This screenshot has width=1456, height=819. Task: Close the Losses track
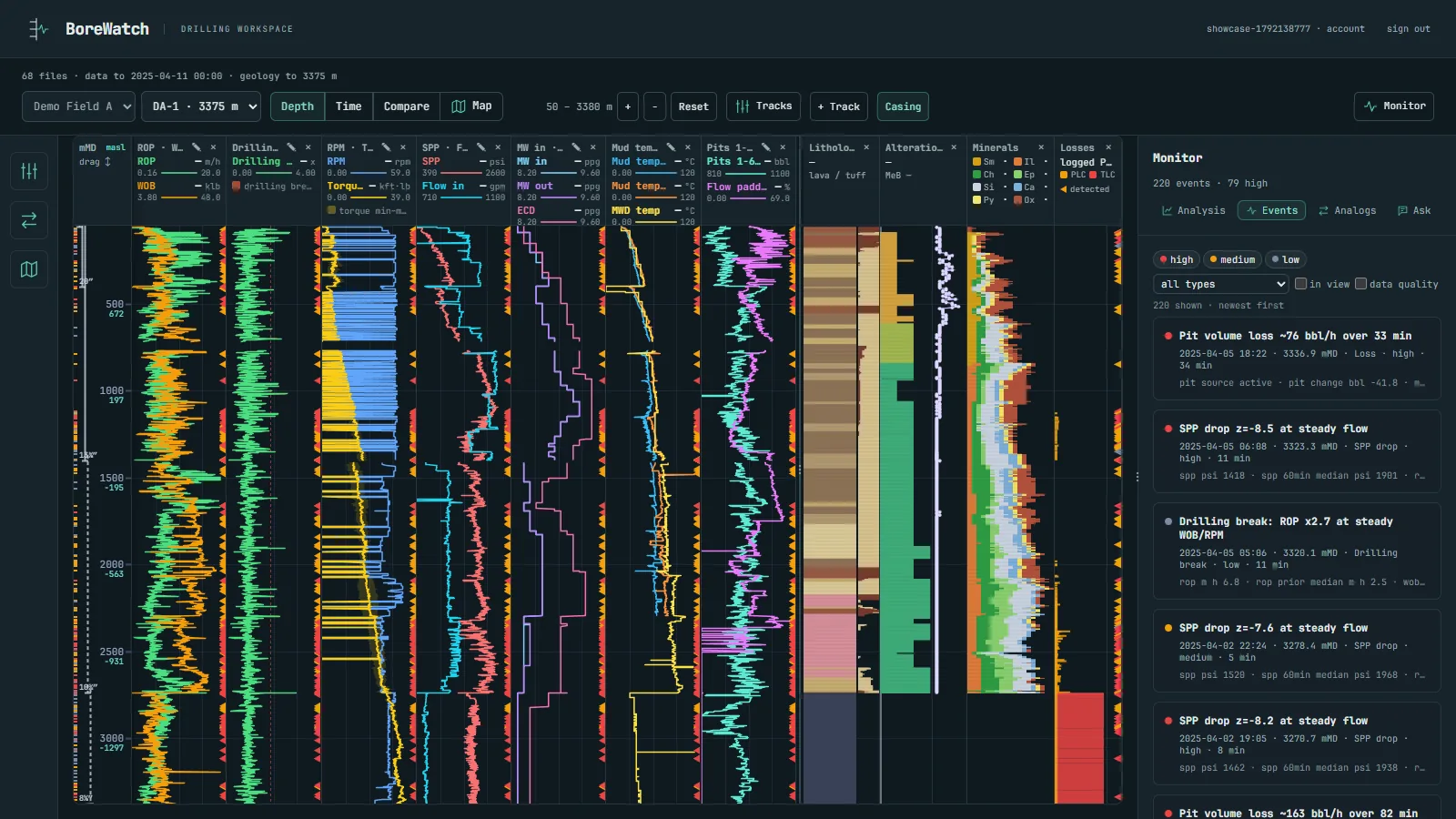pos(1108,147)
